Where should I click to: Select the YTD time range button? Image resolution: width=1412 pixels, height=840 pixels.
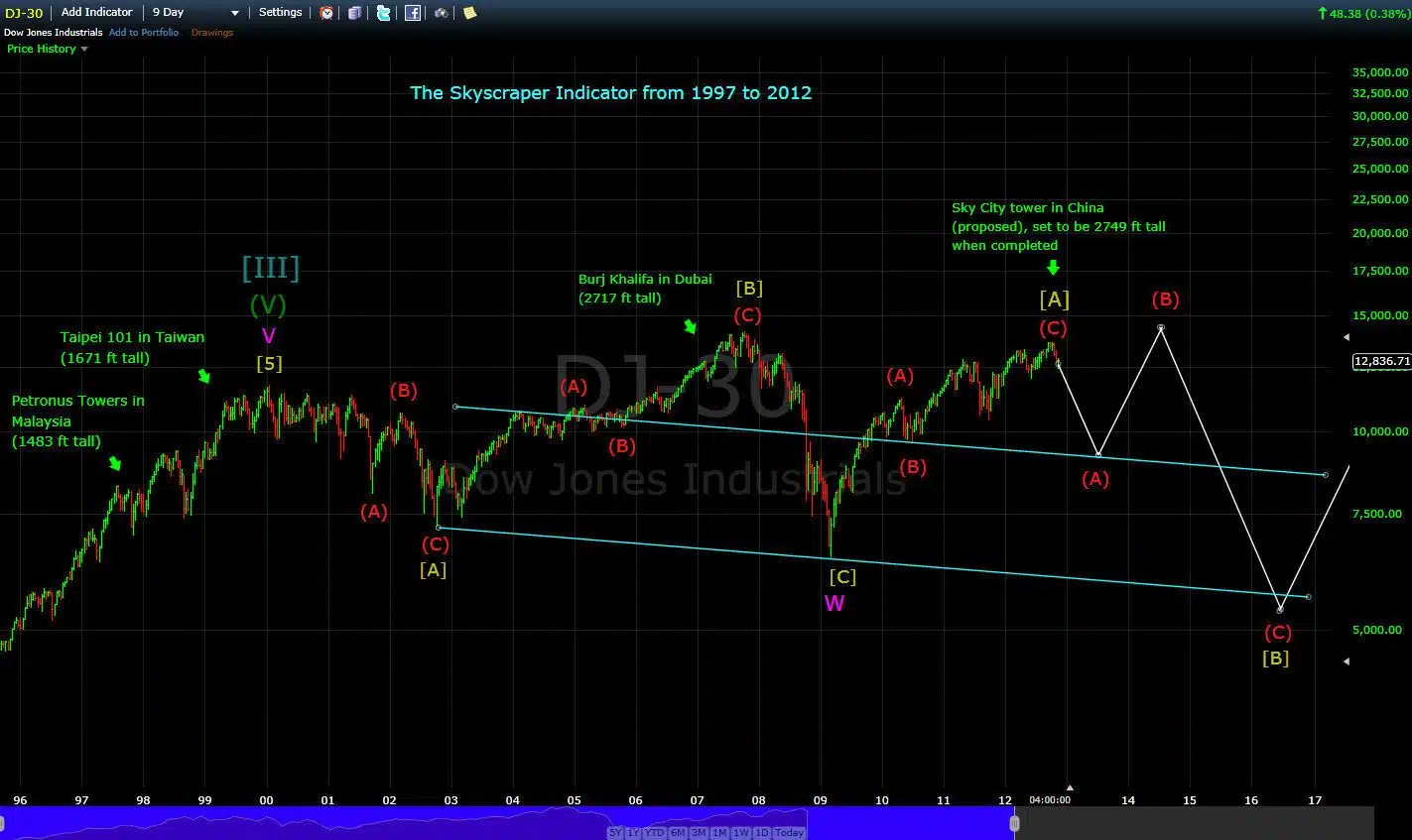pos(654,833)
